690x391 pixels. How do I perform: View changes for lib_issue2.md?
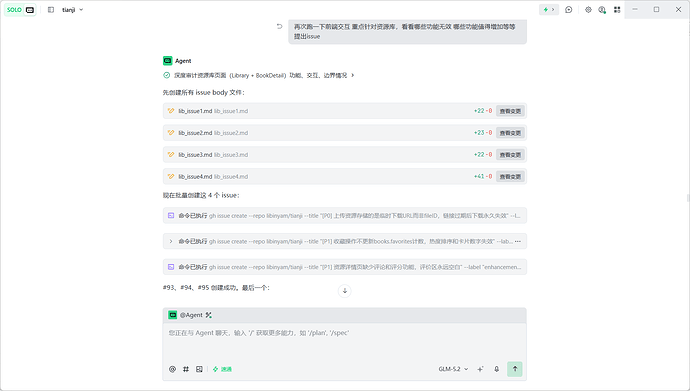510,133
